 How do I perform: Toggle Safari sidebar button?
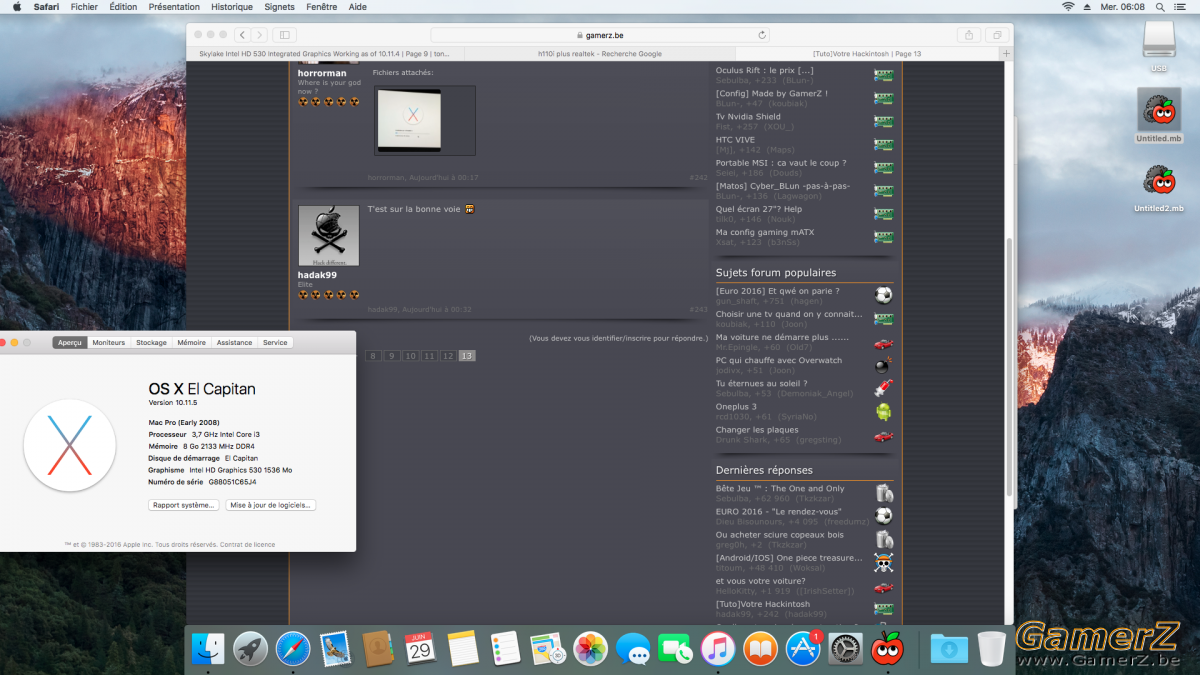pos(285,35)
